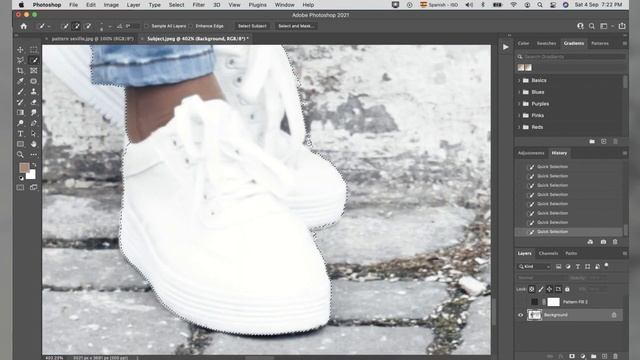
Task: Select the Brush tool
Action: (x=20, y=92)
